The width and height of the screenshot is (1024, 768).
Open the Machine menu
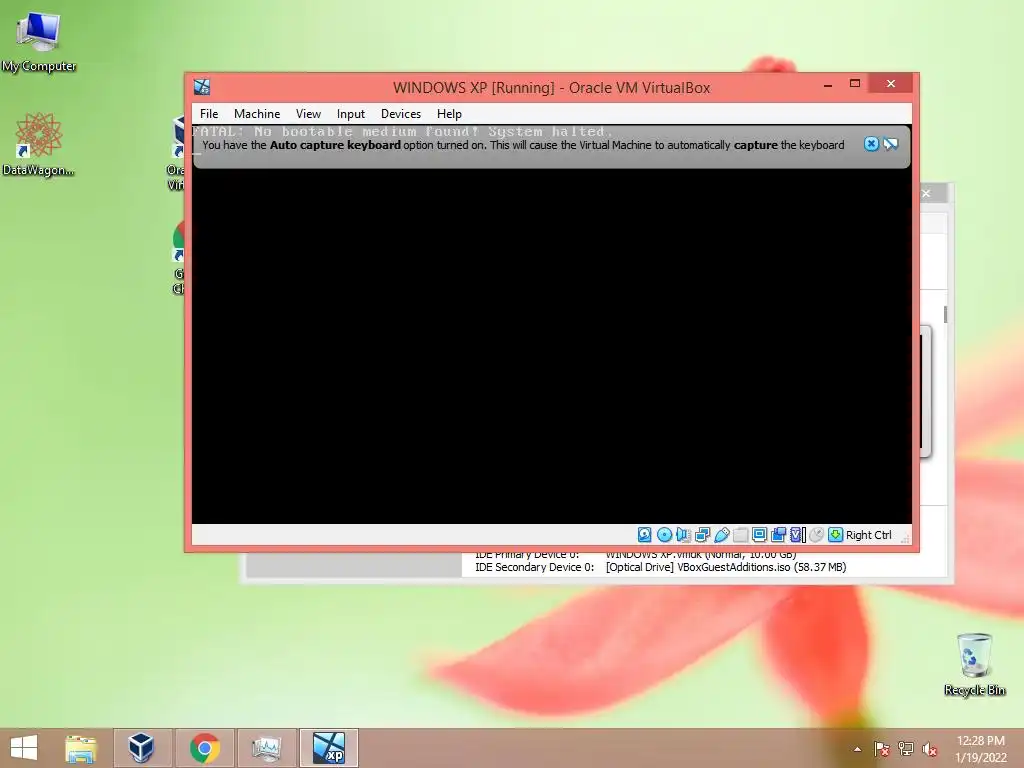pos(257,114)
